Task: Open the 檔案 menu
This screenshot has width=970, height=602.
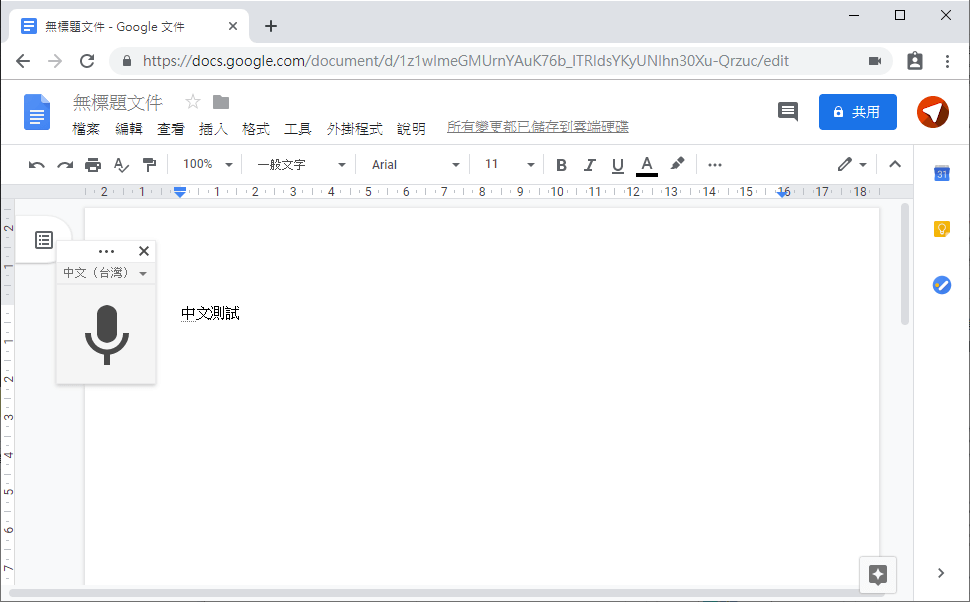Action: point(85,129)
